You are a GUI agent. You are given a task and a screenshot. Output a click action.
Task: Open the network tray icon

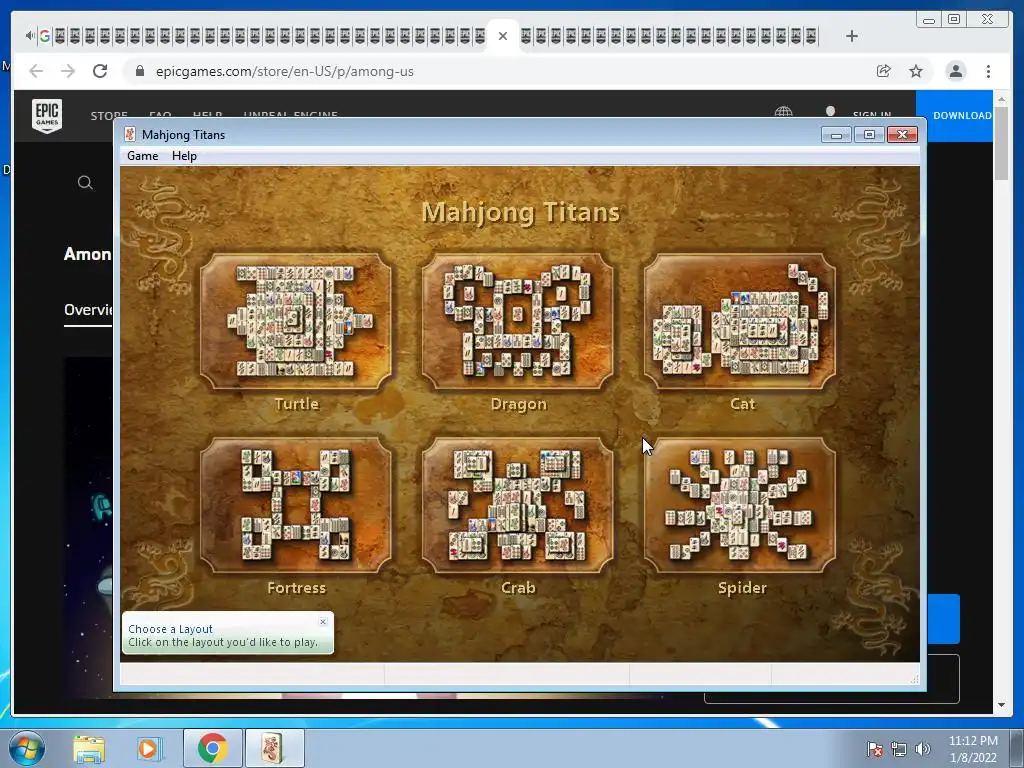point(899,749)
